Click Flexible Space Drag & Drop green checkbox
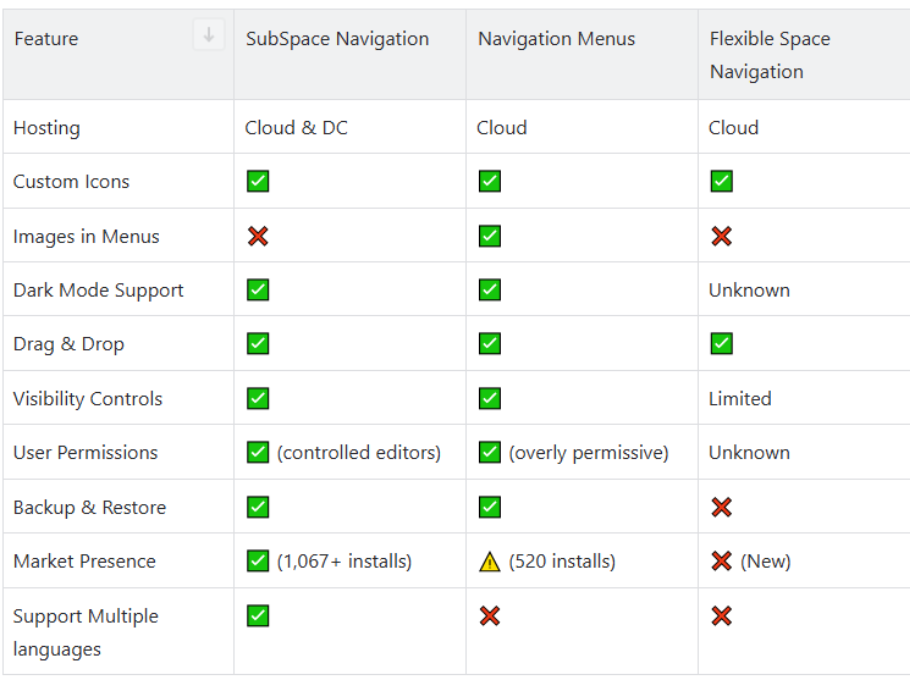 (721, 343)
